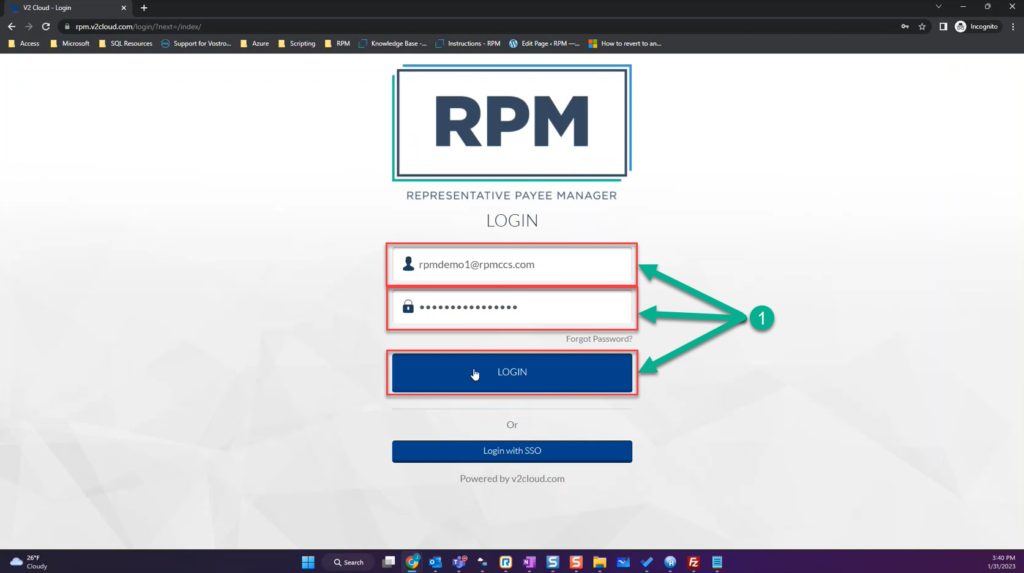Bookmark this page with the star icon
1024x573 pixels.
click(x=922, y=27)
